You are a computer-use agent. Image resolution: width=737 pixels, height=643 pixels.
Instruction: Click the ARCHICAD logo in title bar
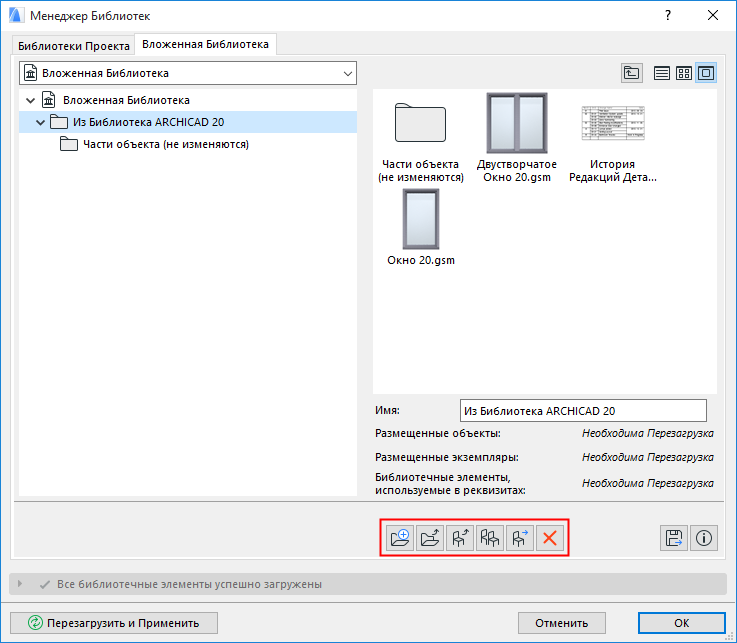pyautogui.click(x=16, y=16)
